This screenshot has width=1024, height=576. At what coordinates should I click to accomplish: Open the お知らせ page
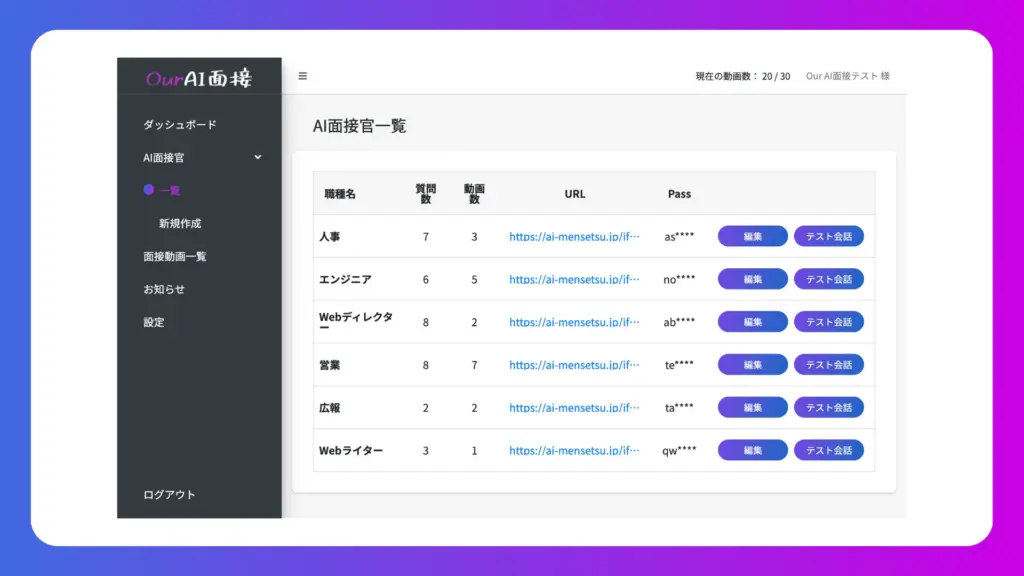(162, 289)
